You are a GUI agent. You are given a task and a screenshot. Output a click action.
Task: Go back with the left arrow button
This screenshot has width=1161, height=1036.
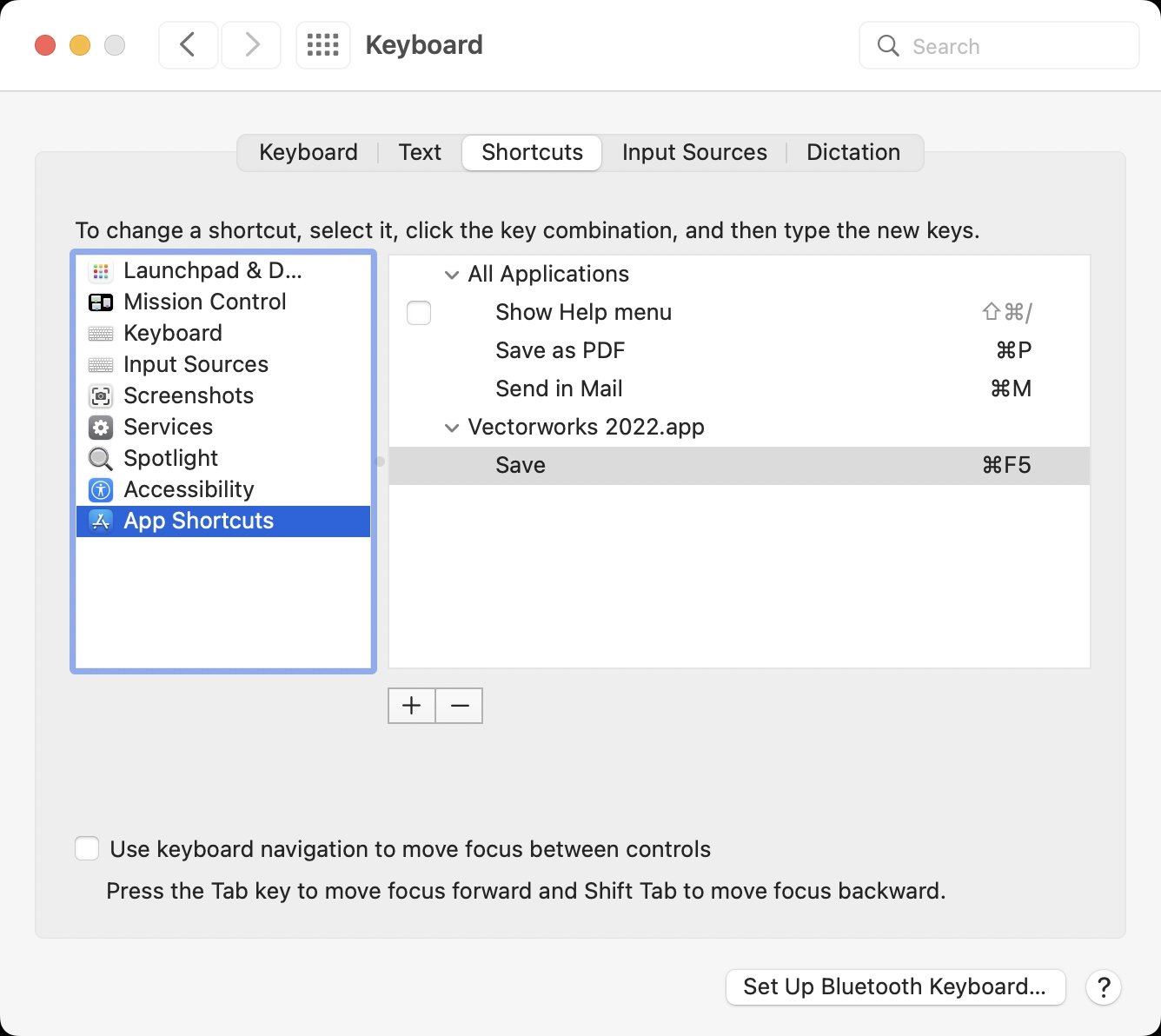(x=188, y=45)
